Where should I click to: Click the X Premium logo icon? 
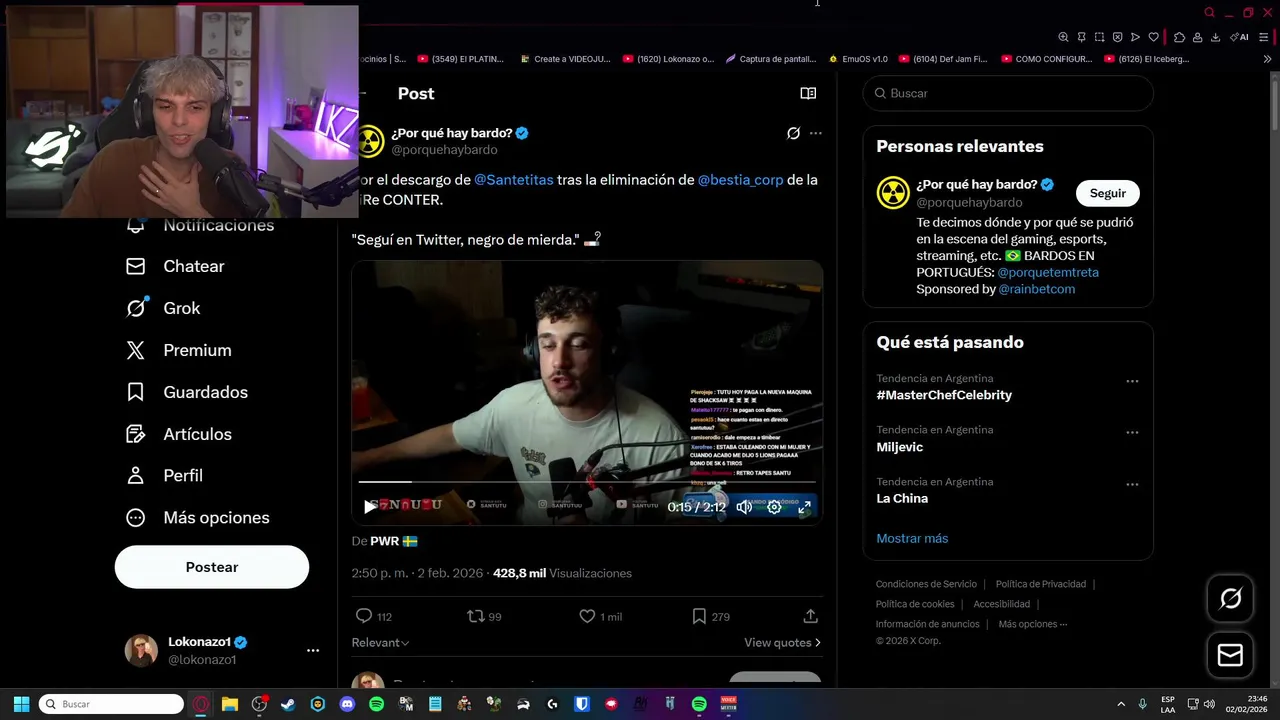click(135, 350)
